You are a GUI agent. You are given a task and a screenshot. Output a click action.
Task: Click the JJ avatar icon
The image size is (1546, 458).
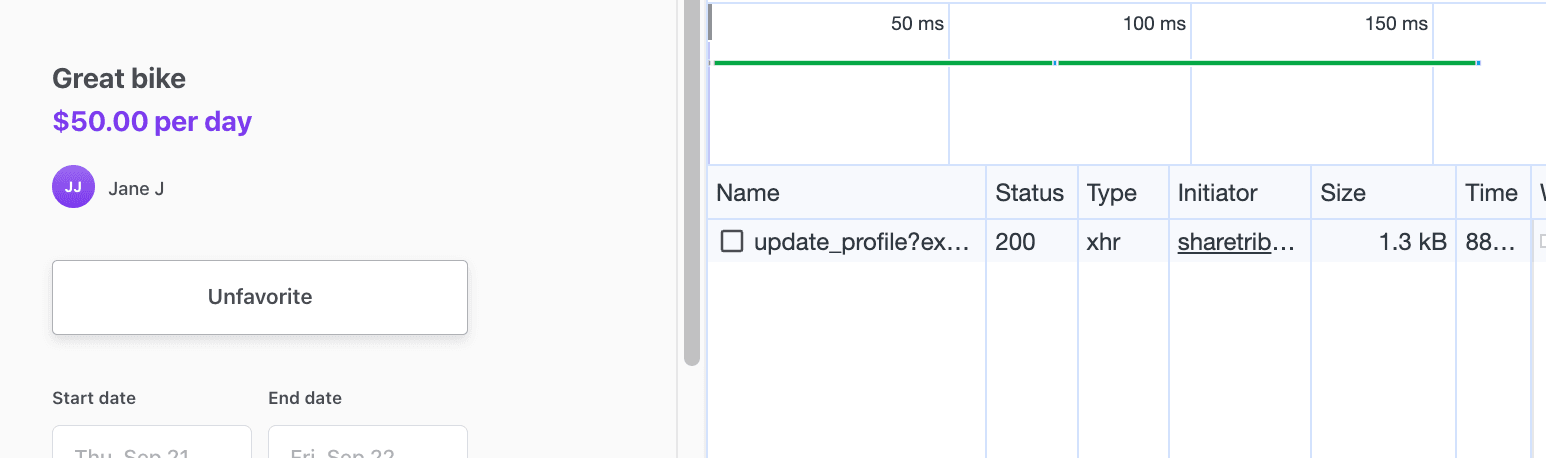tap(73, 187)
